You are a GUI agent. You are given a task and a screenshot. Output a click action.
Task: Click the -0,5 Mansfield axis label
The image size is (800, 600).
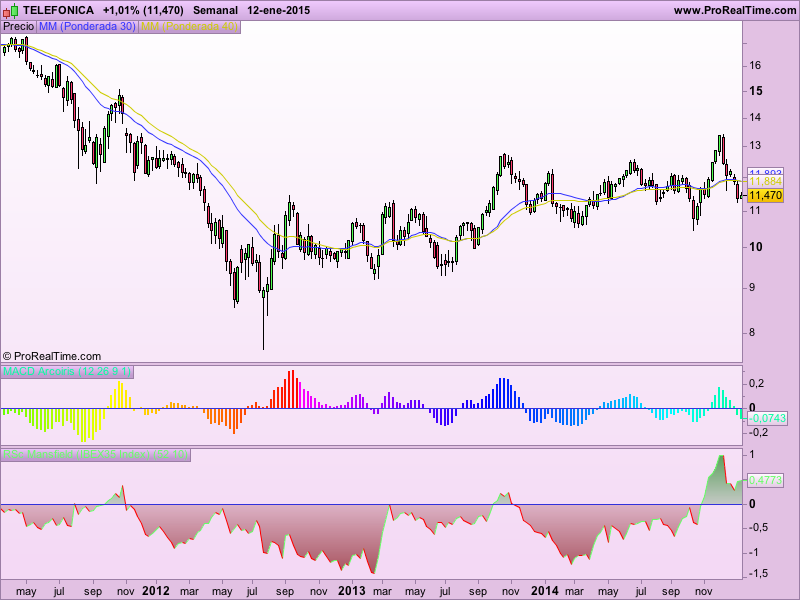tap(758, 528)
